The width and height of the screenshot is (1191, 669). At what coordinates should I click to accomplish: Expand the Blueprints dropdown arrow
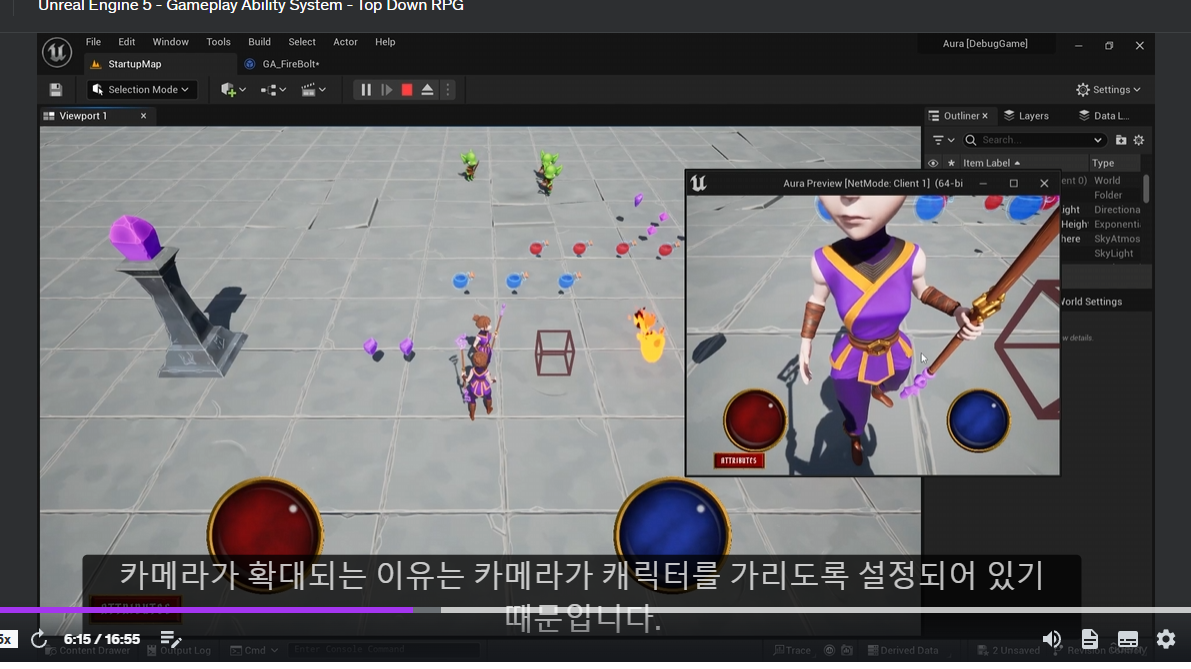point(283,90)
